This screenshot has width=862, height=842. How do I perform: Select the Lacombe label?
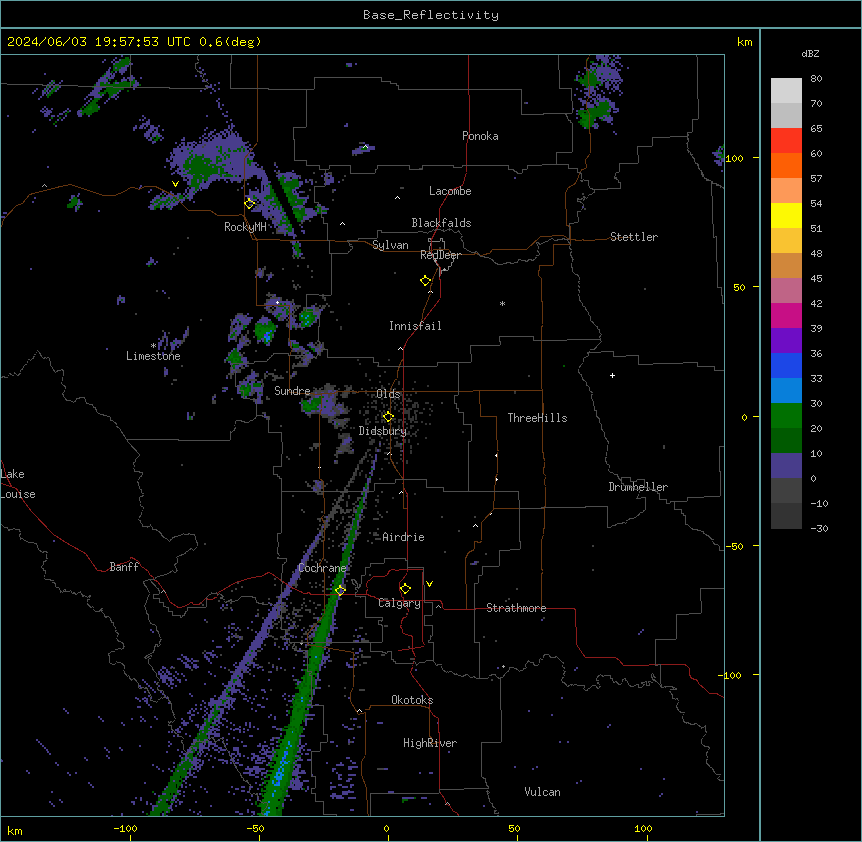(x=450, y=191)
